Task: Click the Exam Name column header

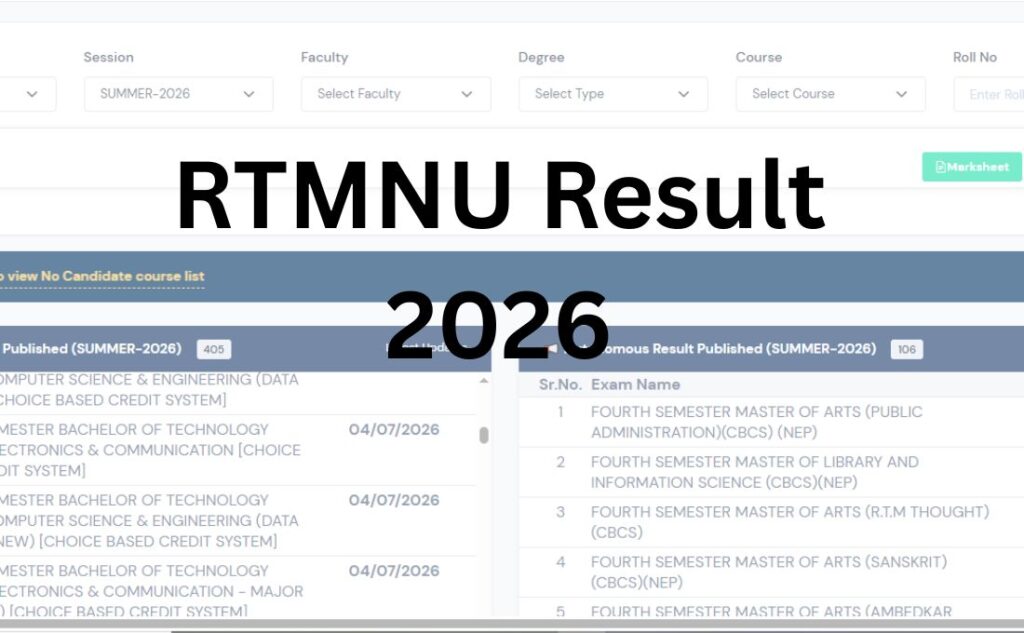Action: (x=635, y=385)
